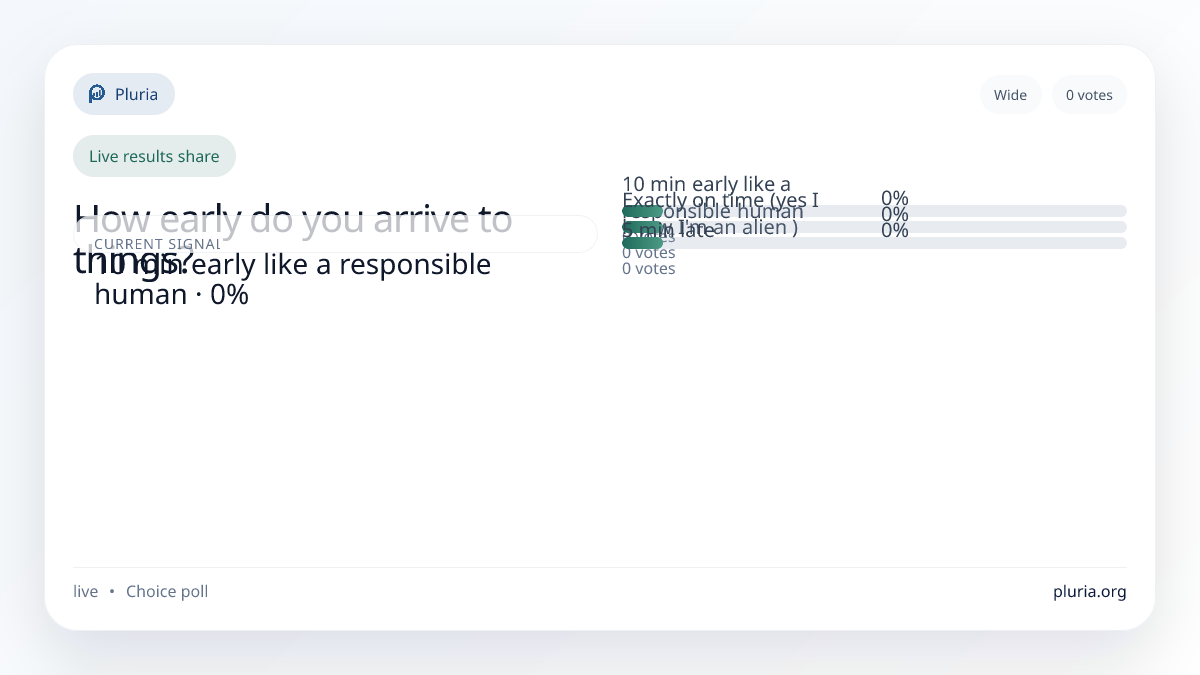Click the lowest '0 votes' caption under bars
Image resolution: width=1200 pixels, height=675 pixels.
point(648,269)
